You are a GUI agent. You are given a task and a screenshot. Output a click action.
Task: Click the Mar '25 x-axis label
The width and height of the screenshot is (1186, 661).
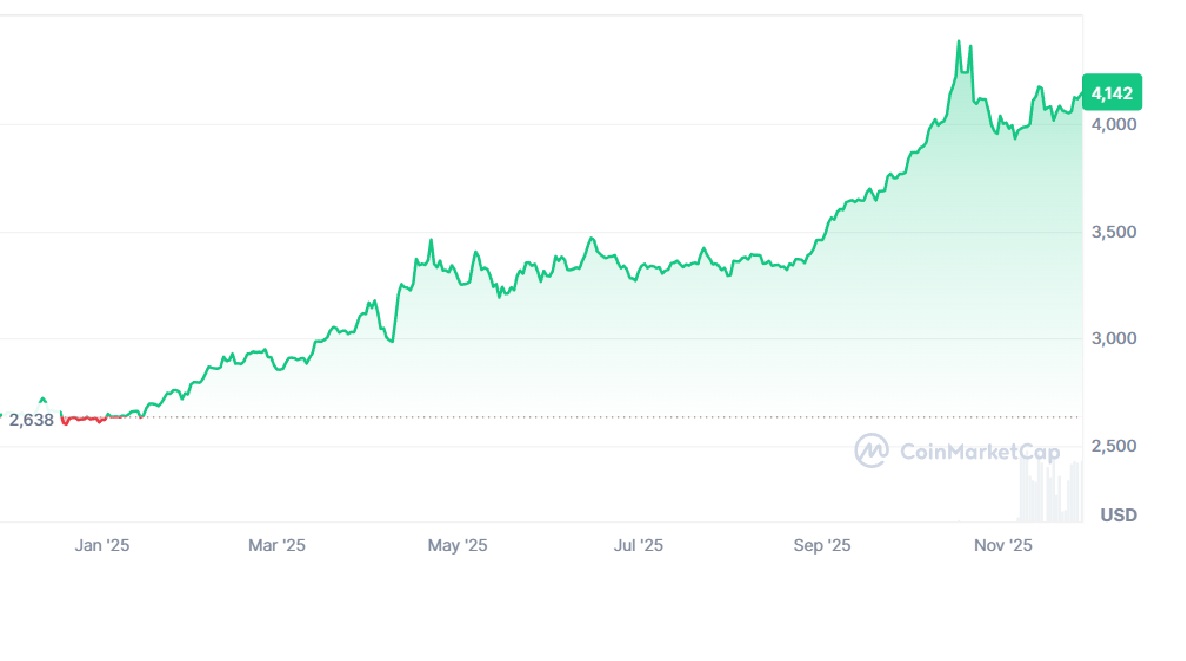[x=276, y=545]
